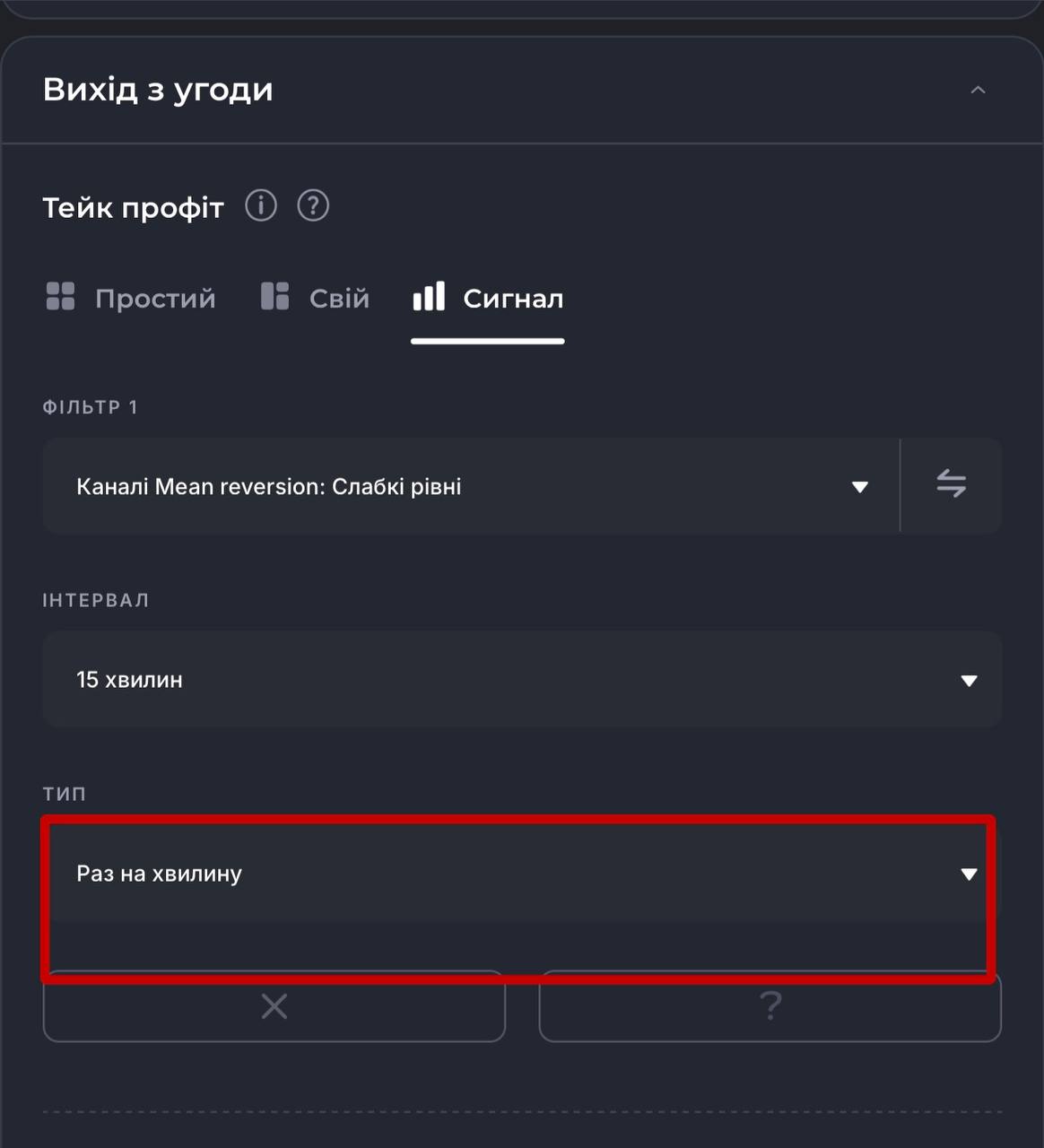Collapse the Вихід з угоди section chevron
This screenshot has height=1148, width=1044.
[x=978, y=90]
